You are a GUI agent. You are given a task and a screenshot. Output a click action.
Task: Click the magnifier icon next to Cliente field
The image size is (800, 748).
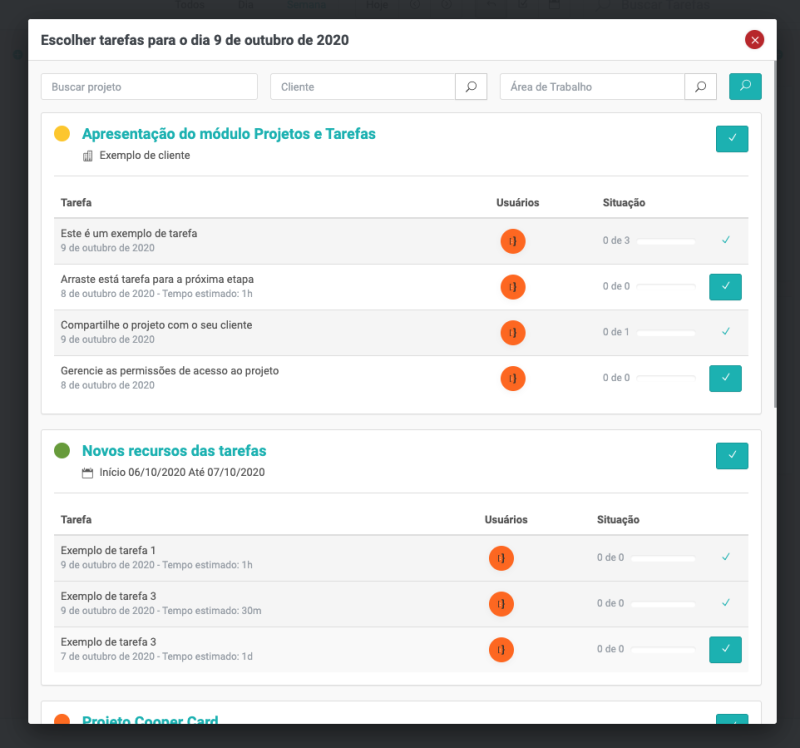pos(471,87)
